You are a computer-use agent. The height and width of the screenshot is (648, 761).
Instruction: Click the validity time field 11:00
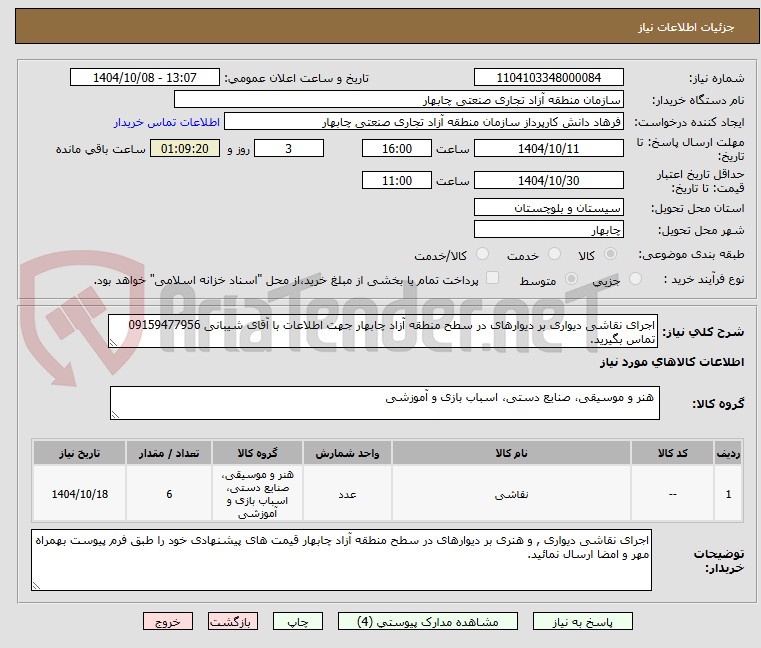pos(397,180)
